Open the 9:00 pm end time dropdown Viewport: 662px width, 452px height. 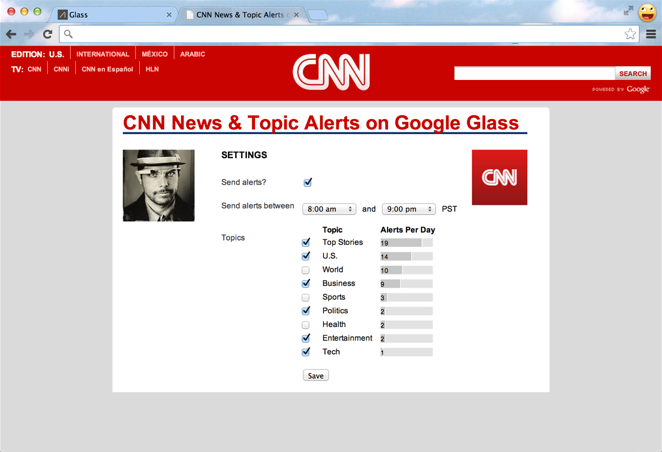click(x=408, y=209)
